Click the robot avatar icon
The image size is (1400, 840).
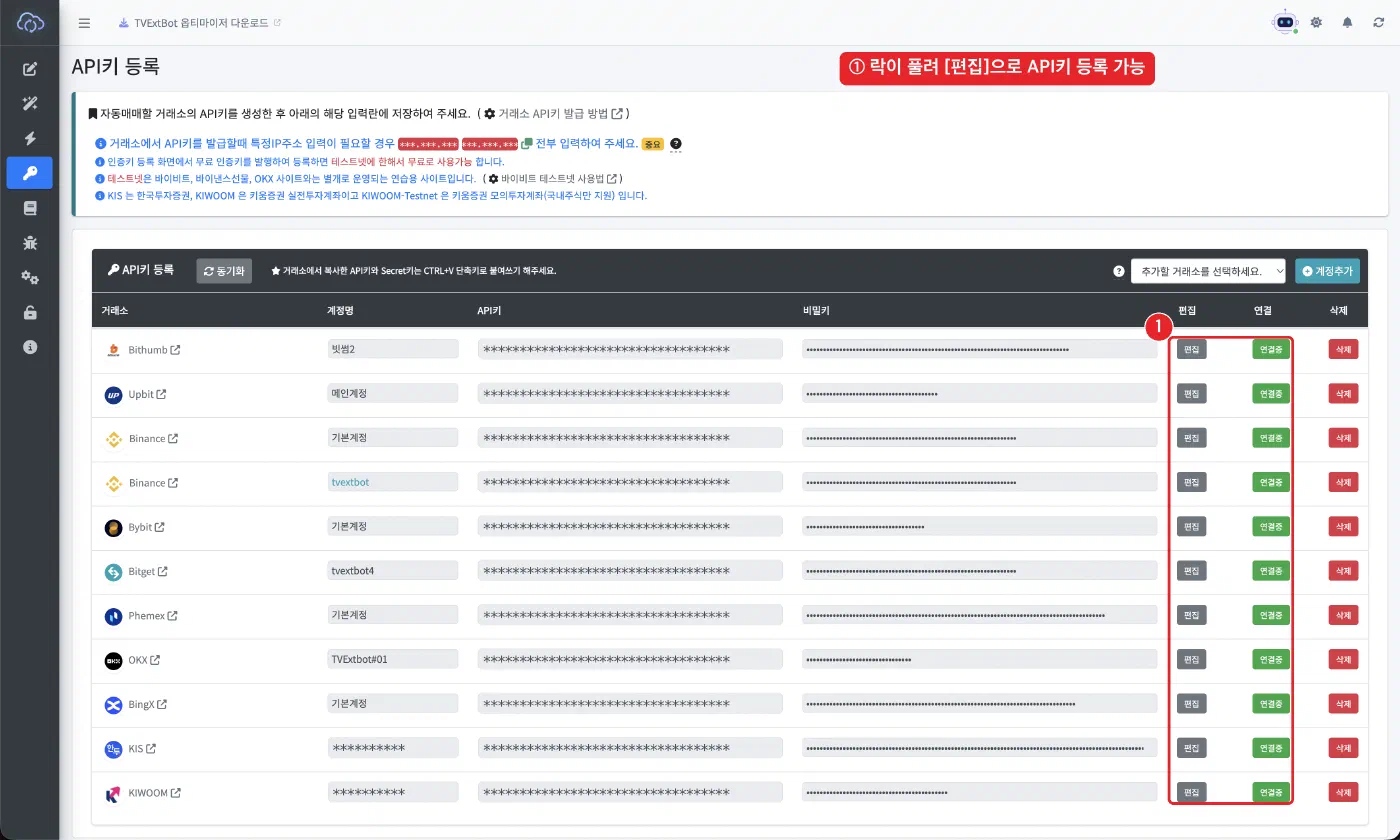(1284, 22)
